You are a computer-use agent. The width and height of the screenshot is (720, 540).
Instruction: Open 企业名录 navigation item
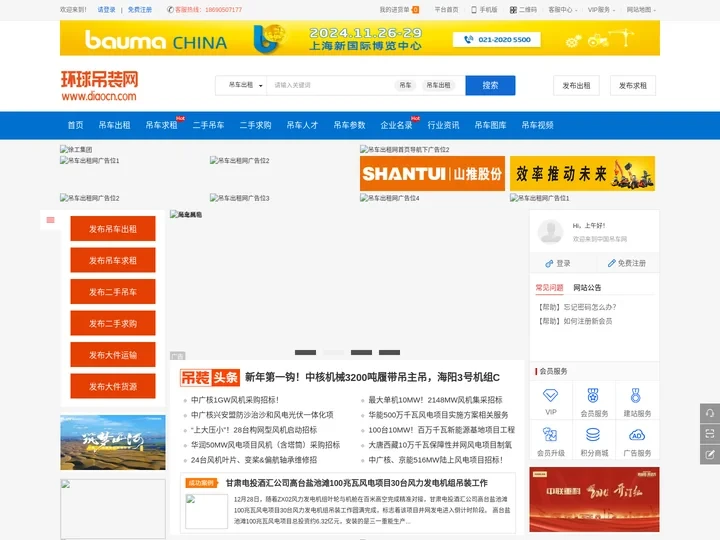click(x=396, y=125)
